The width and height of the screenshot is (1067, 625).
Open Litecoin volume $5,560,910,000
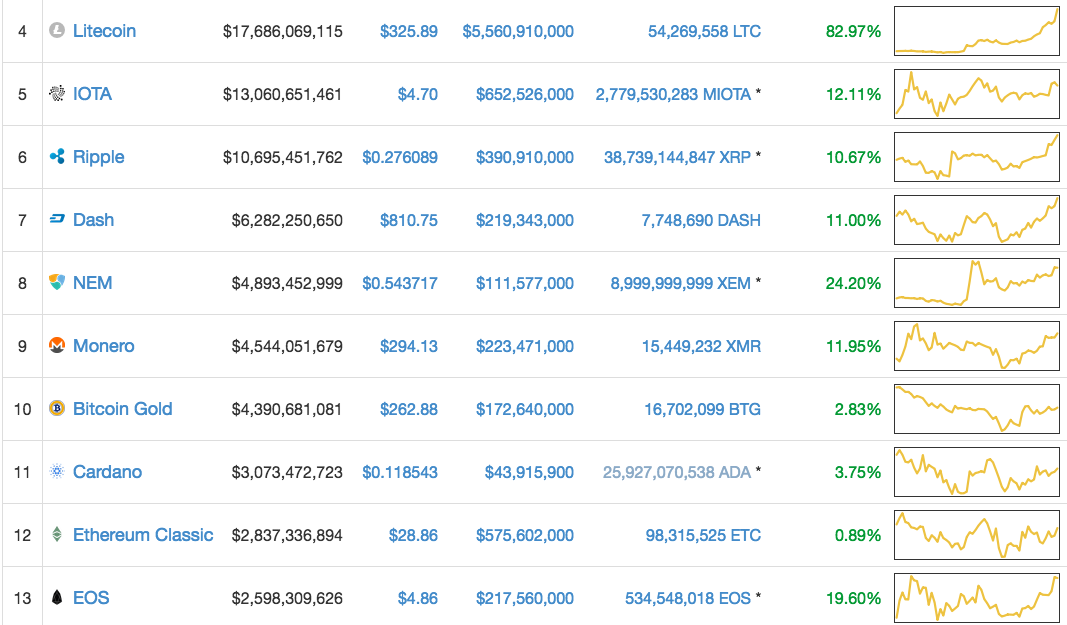[x=518, y=31]
